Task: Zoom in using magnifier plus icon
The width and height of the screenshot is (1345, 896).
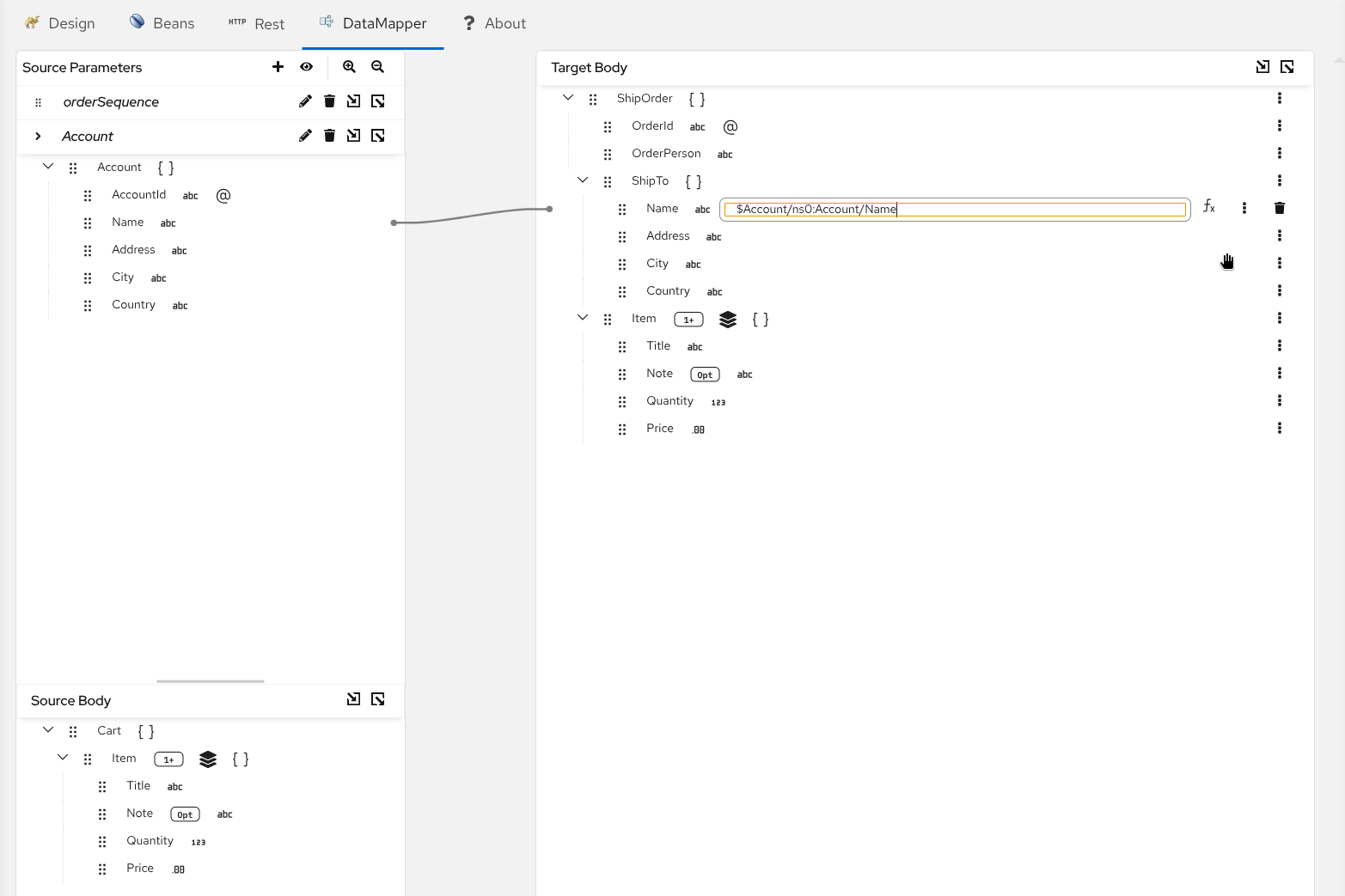Action: tap(349, 67)
